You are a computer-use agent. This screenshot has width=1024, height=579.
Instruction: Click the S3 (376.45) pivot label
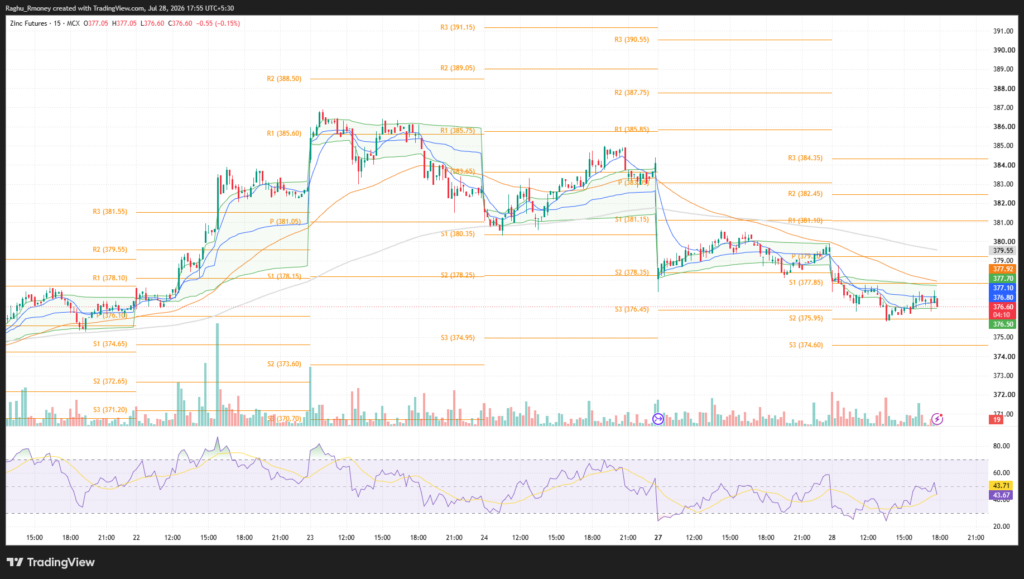(632, 309)
